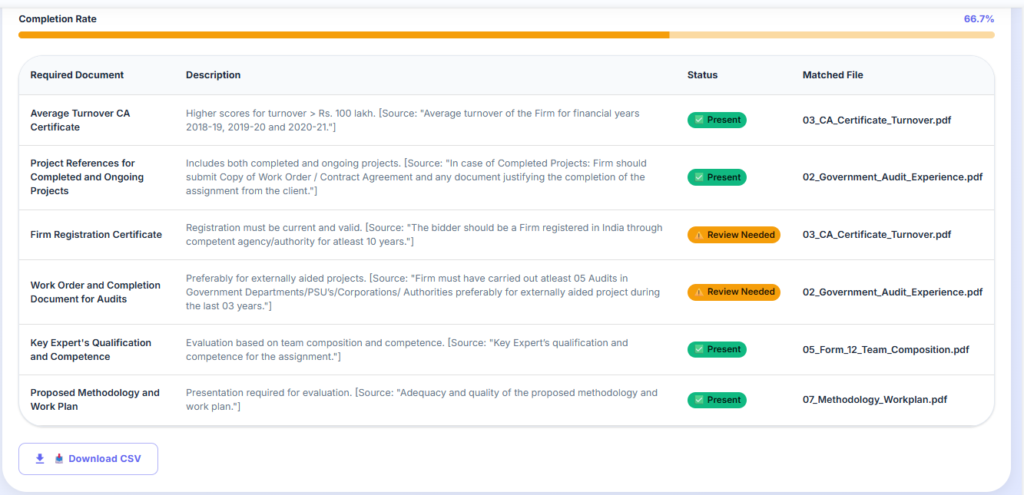Click the Required Document column header
The width and height of the screenshot is (1024, 495).
tap(77, 75)
